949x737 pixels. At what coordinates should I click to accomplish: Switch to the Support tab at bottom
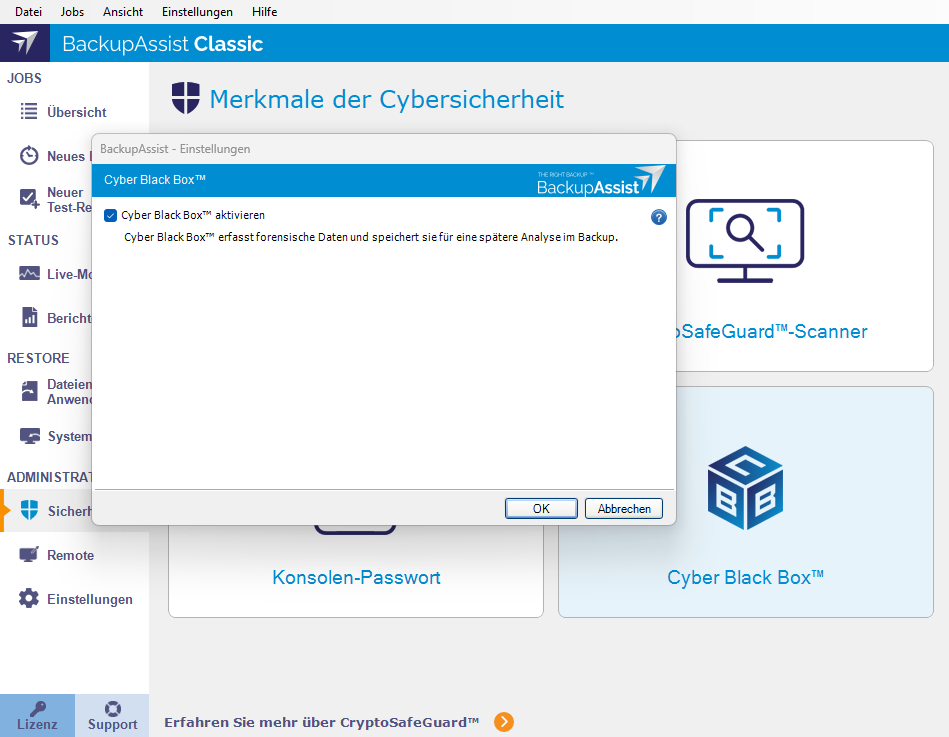[112, 715]
